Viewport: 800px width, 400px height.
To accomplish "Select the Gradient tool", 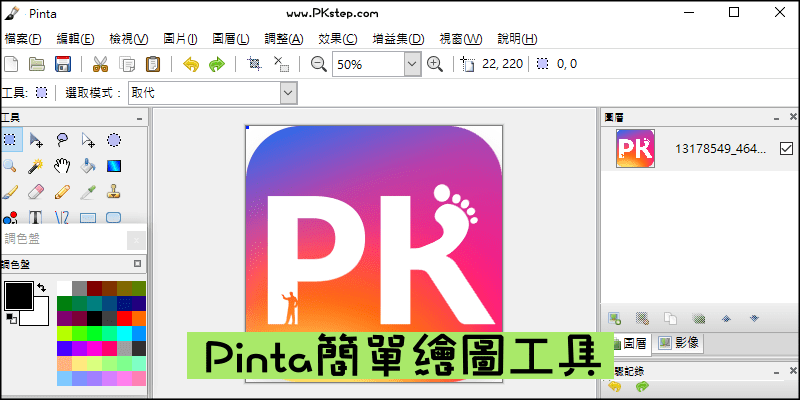I will 114,166.
